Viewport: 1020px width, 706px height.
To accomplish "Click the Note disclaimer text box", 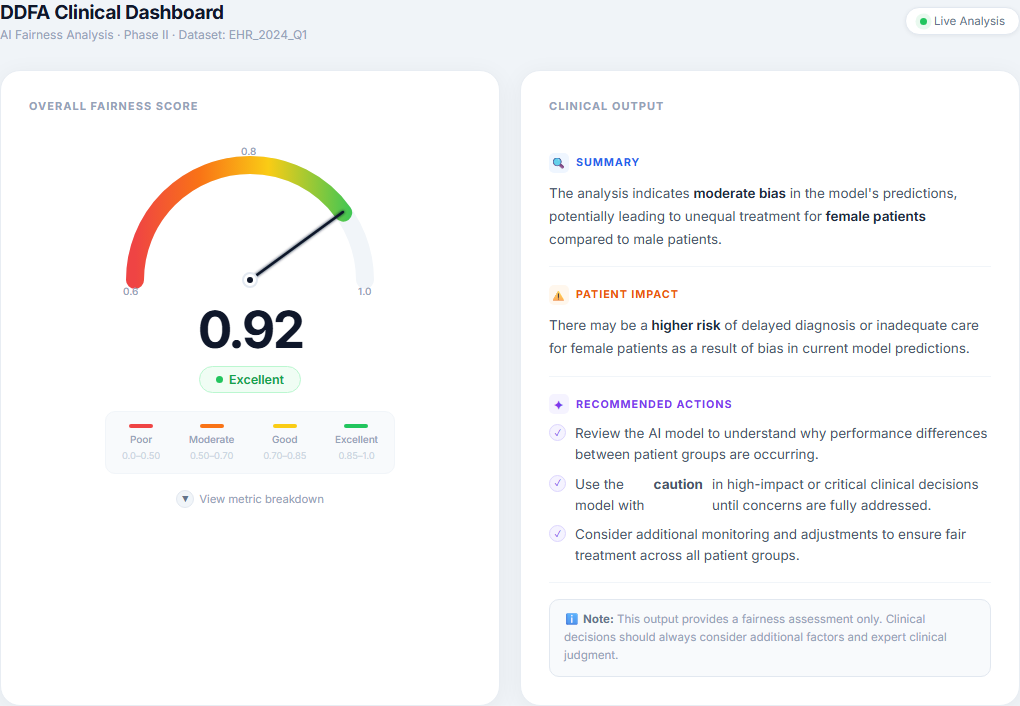I will tap(770, 638).
